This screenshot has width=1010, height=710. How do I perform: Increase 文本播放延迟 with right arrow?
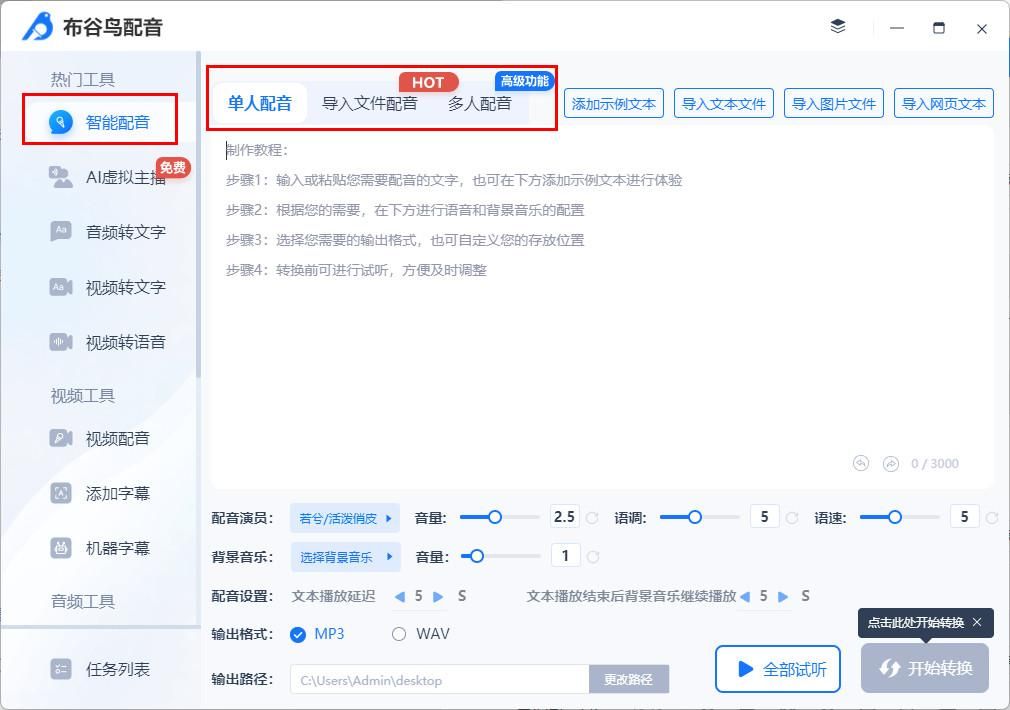pyautogui.click(x=438, y=596)
